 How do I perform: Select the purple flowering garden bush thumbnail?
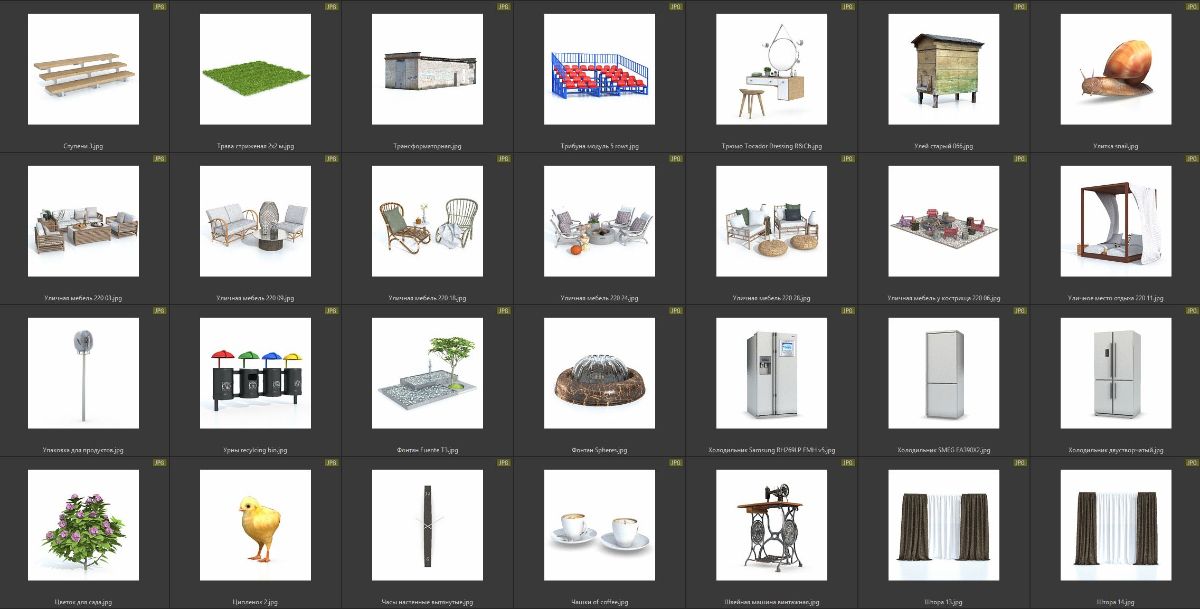pos(83,526)
